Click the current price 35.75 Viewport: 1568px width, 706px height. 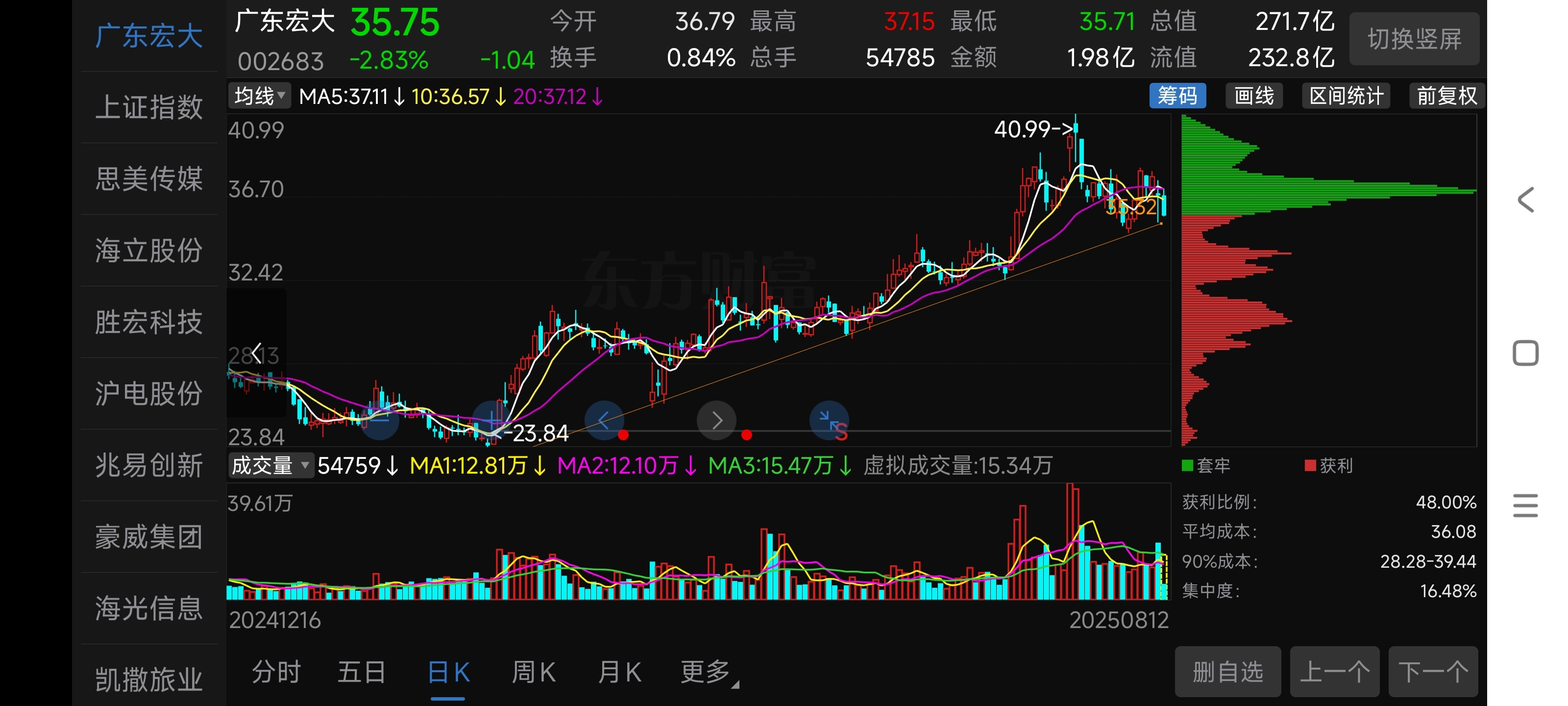click(394, 23)
